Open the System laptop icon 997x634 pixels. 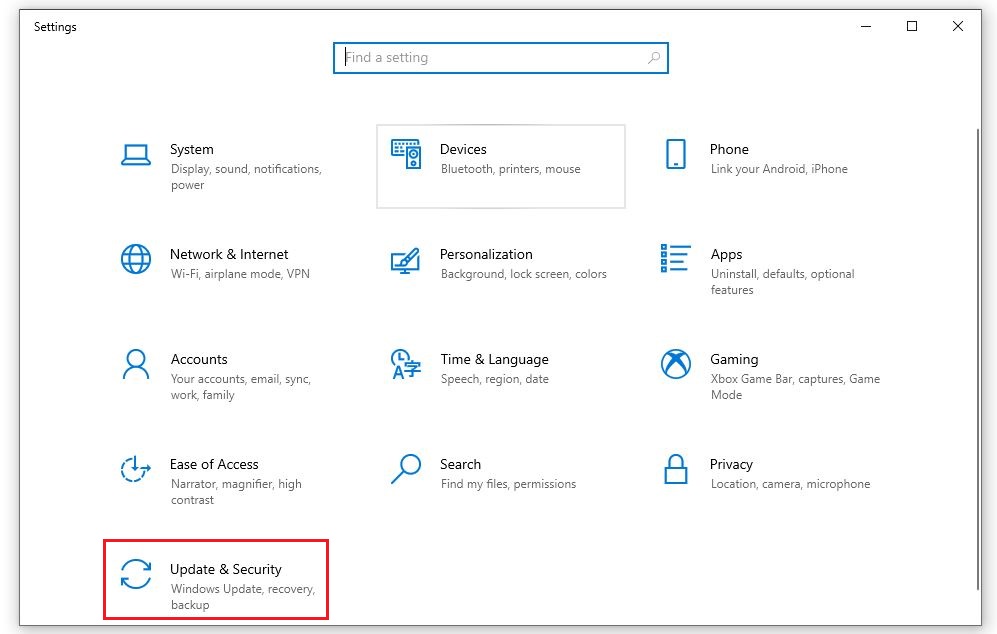click(x=135, y=155)
